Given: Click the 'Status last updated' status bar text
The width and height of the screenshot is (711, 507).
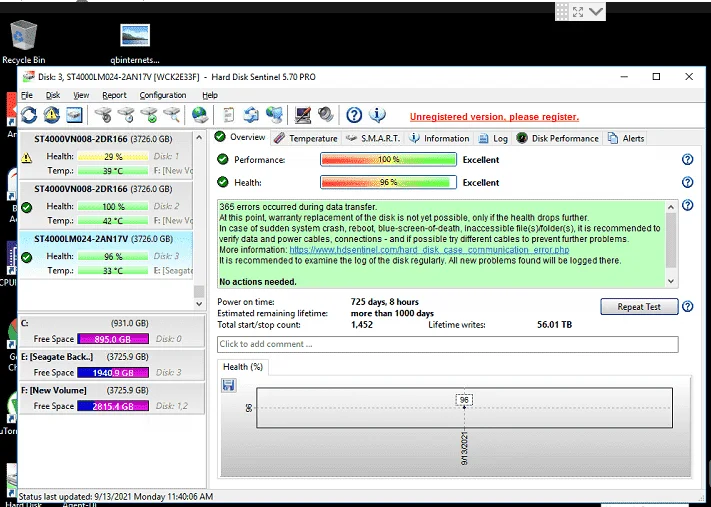Looking at the screenshot, I should tap(116, 497).
